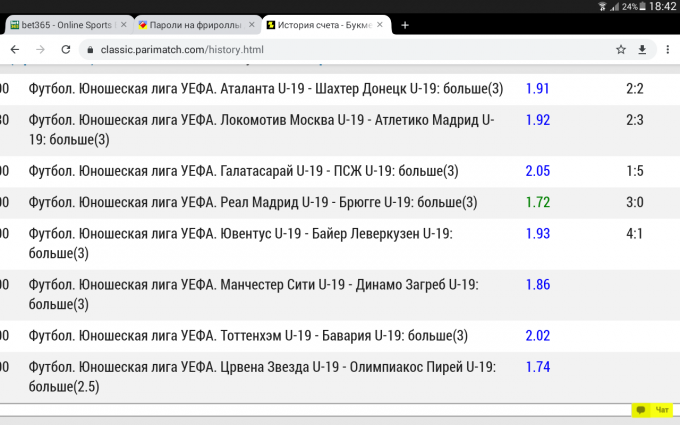The image size is (680, 425).
Task: Click the odds value 1.93
Action: click(537, 234)
